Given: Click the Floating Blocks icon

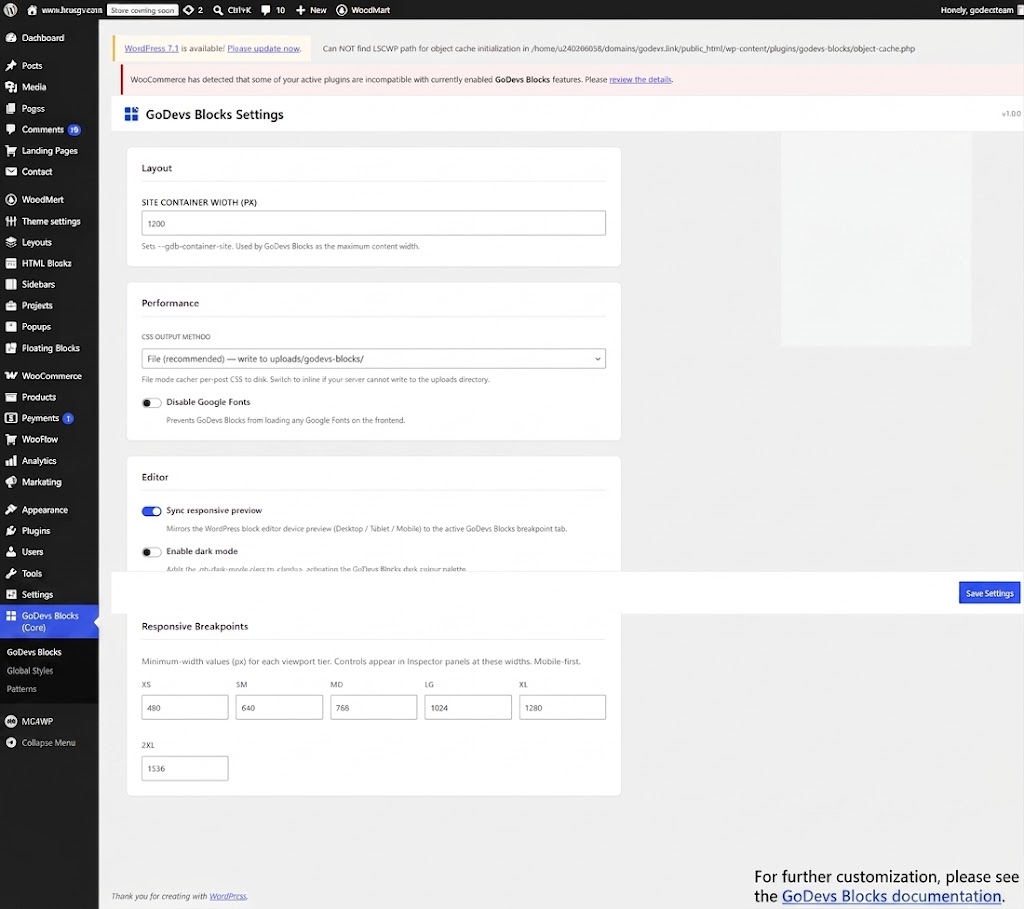Looking at the screenshot, I should tap(10, 348).
